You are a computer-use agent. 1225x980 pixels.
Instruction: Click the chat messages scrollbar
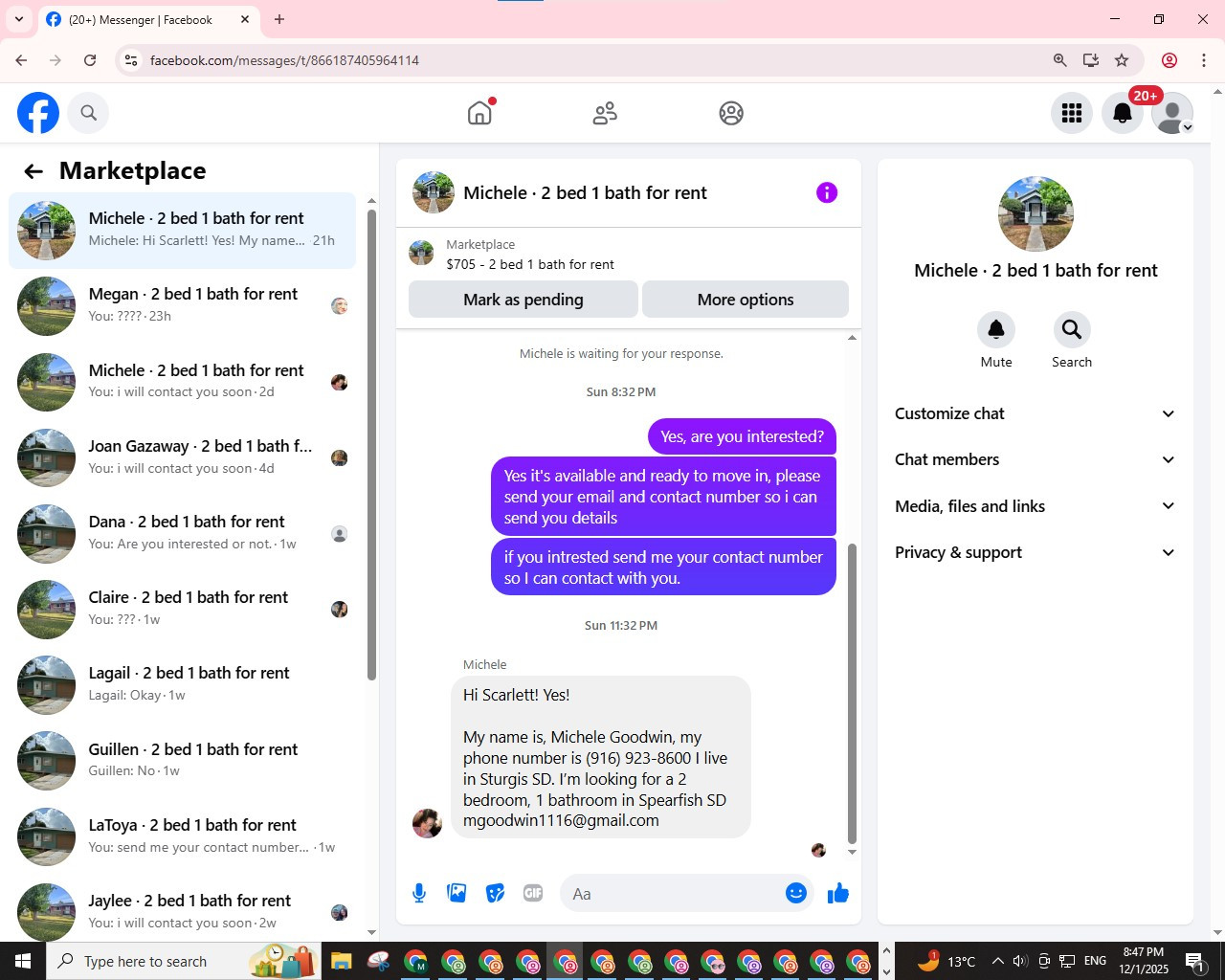[x=852, y=693]
